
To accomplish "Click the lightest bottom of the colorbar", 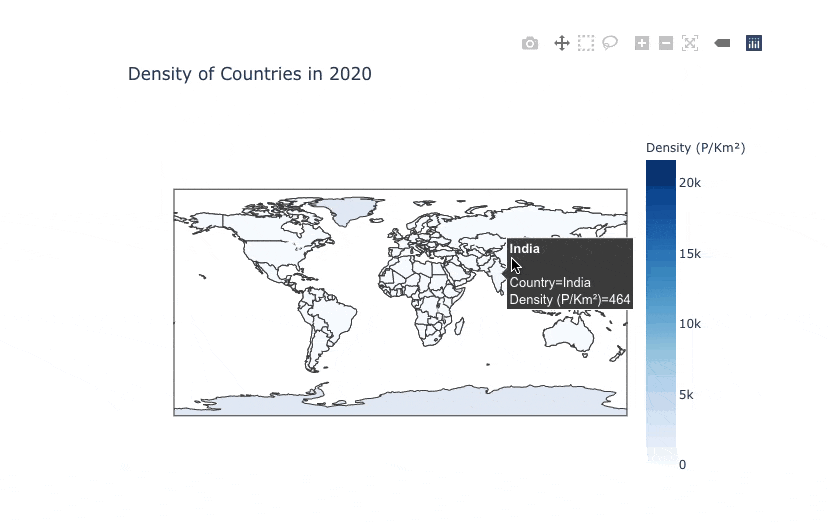I will [660, 459].
